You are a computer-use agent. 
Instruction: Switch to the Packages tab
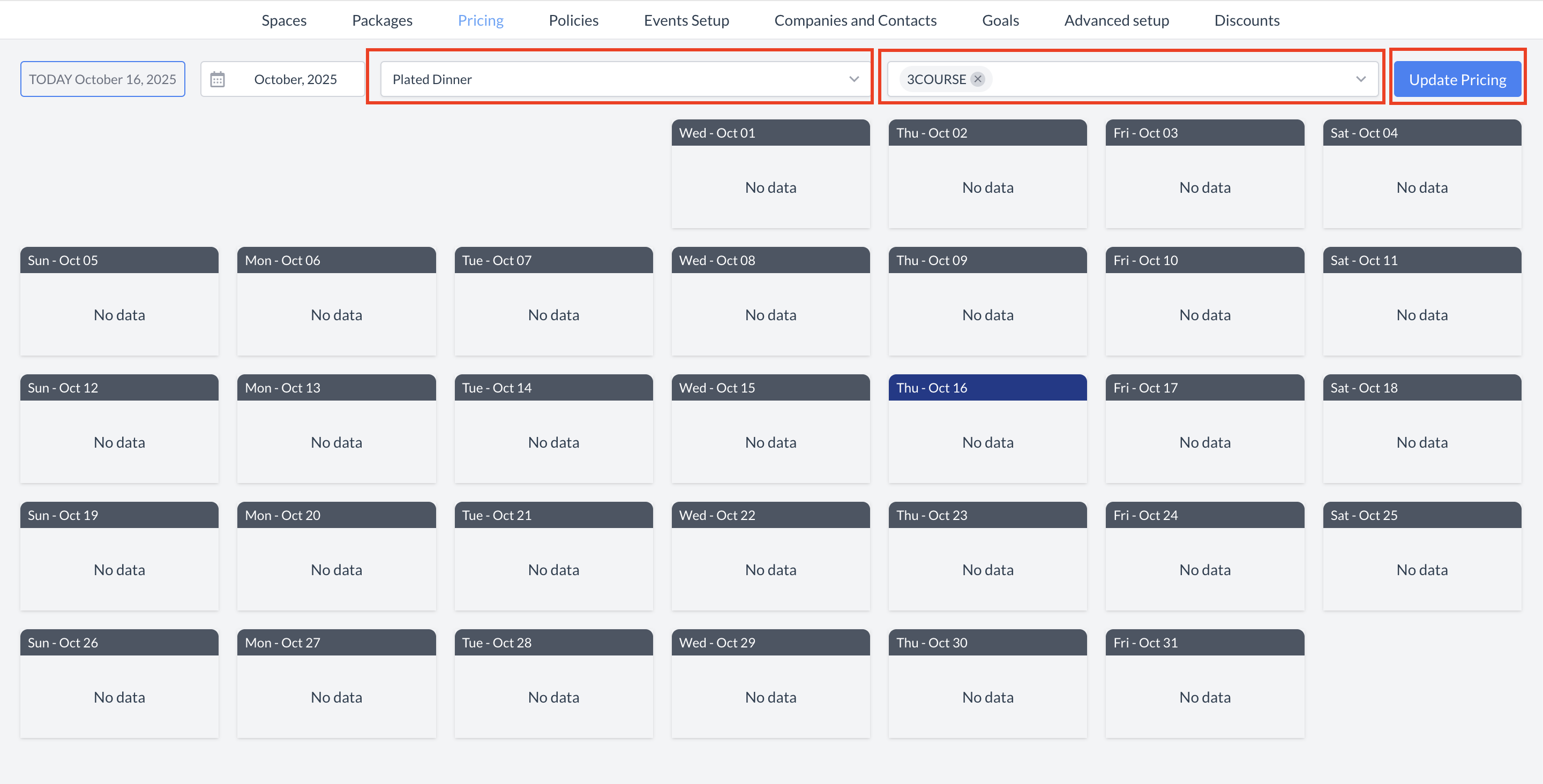tap(381, 20)
